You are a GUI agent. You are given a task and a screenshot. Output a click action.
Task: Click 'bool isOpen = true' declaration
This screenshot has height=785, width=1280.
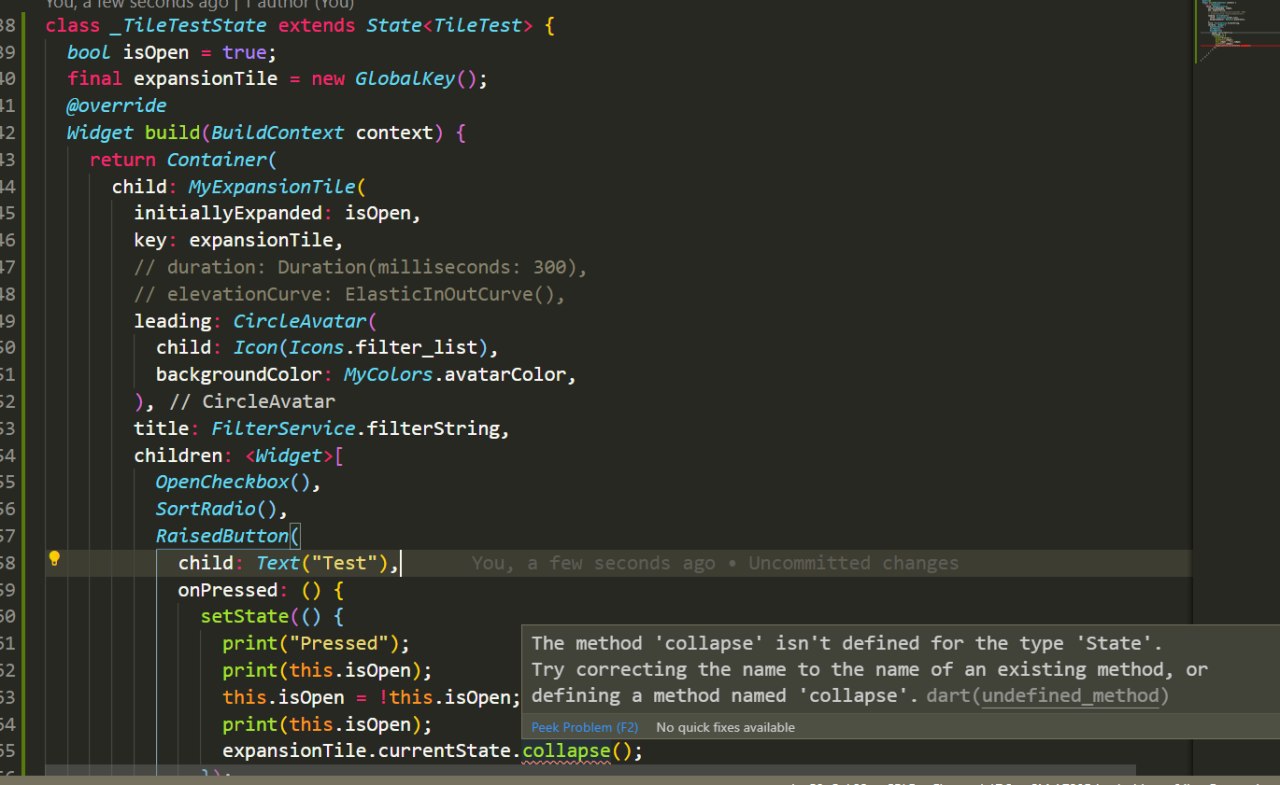[172, 51]
